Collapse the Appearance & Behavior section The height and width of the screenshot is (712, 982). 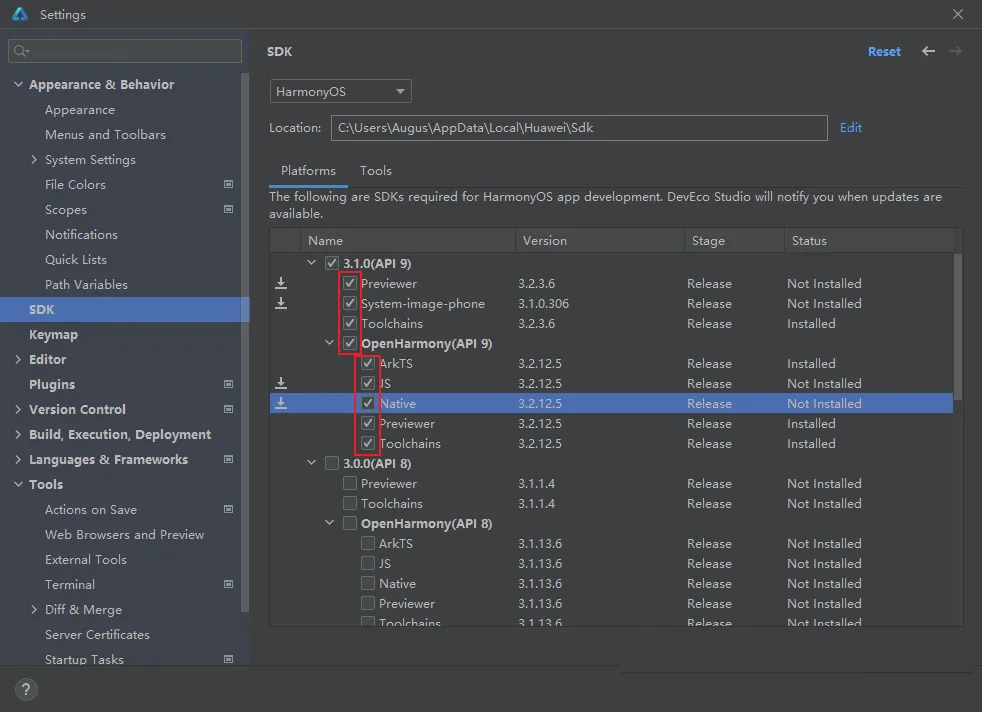click(18, 84)
